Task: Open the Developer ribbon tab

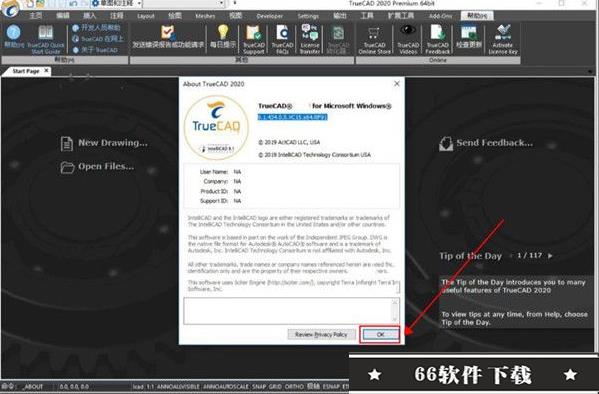Action: click(270, 16)
